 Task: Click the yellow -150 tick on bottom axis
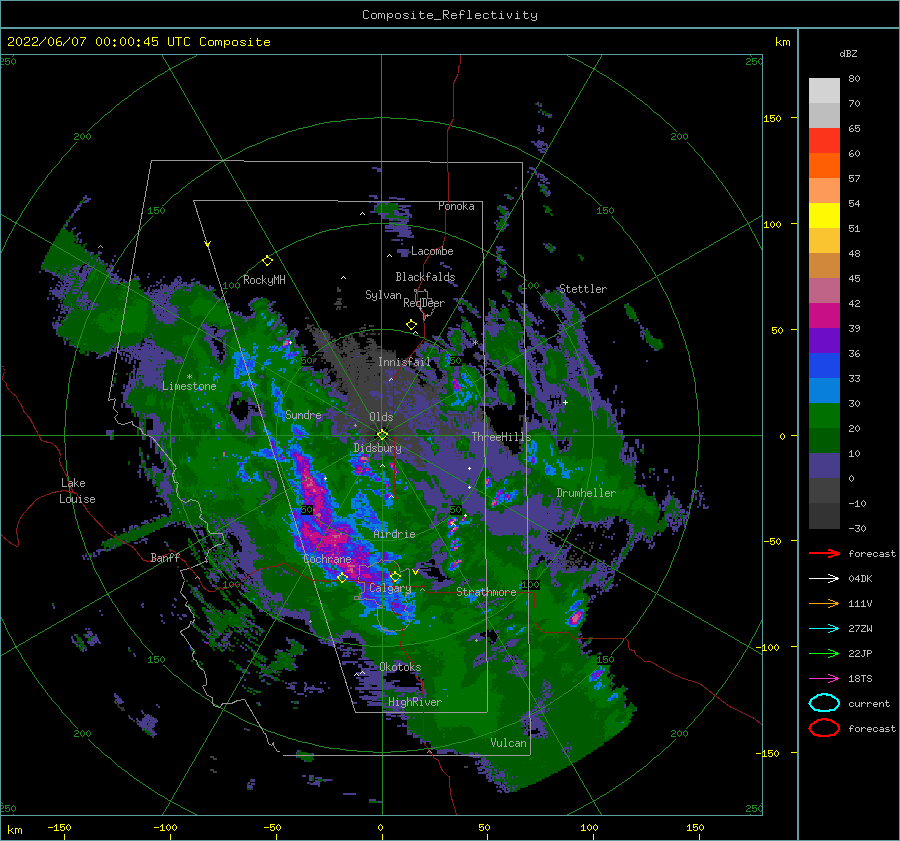(x=59, y=827)
